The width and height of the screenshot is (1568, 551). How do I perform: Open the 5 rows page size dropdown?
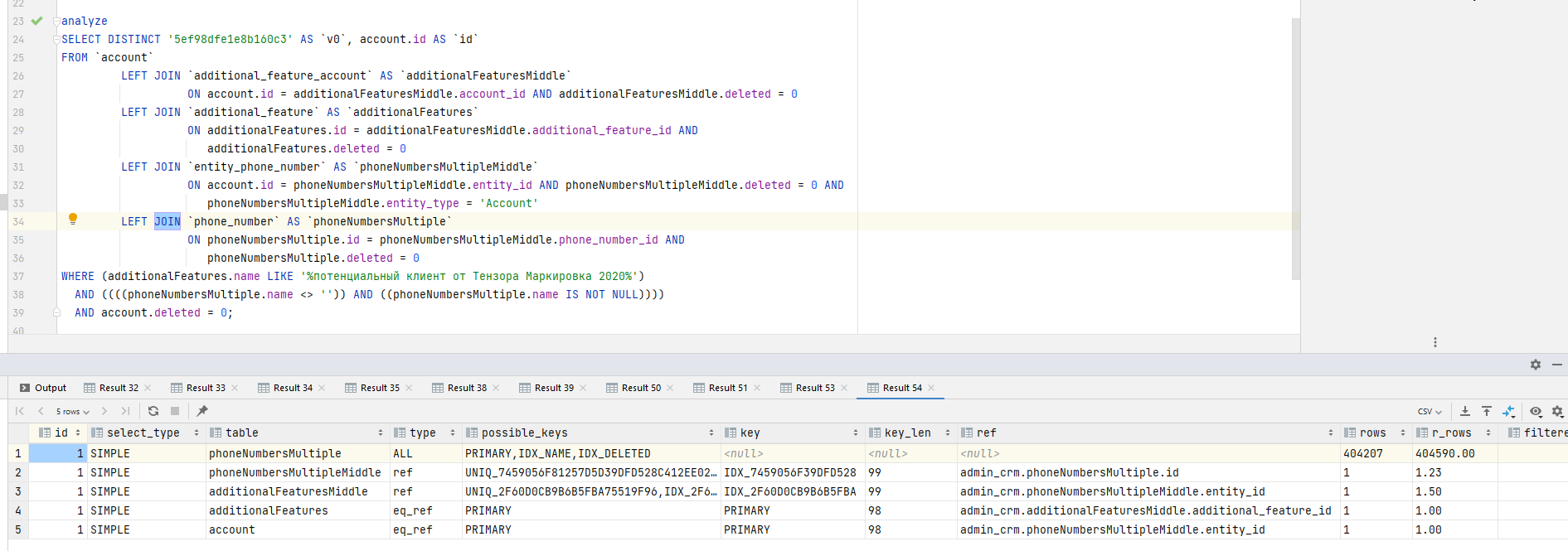click(x=72, y=411)
